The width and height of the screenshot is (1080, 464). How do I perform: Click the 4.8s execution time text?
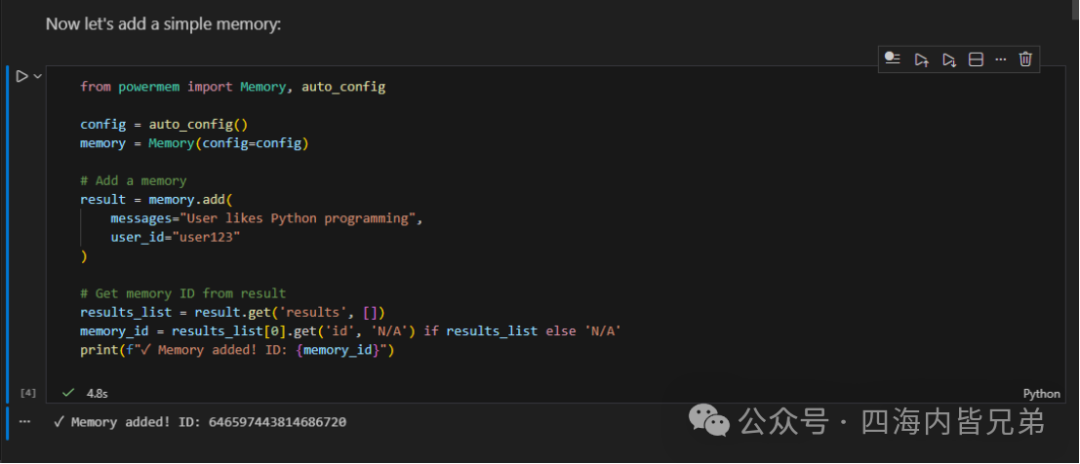click(97, 394)
